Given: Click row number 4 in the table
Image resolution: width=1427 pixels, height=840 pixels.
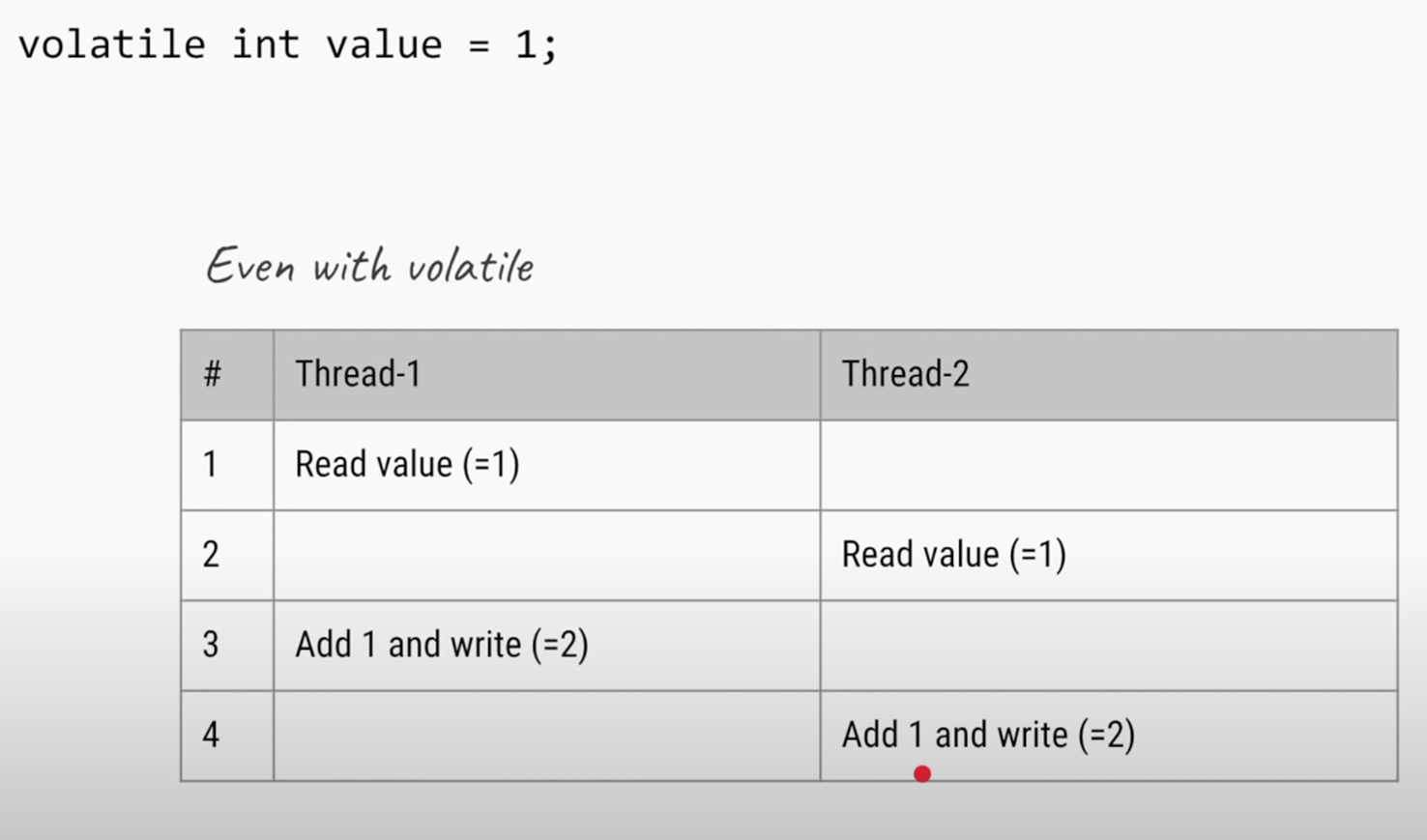Looking at the screenshot, I should click(x=227, y=736).
